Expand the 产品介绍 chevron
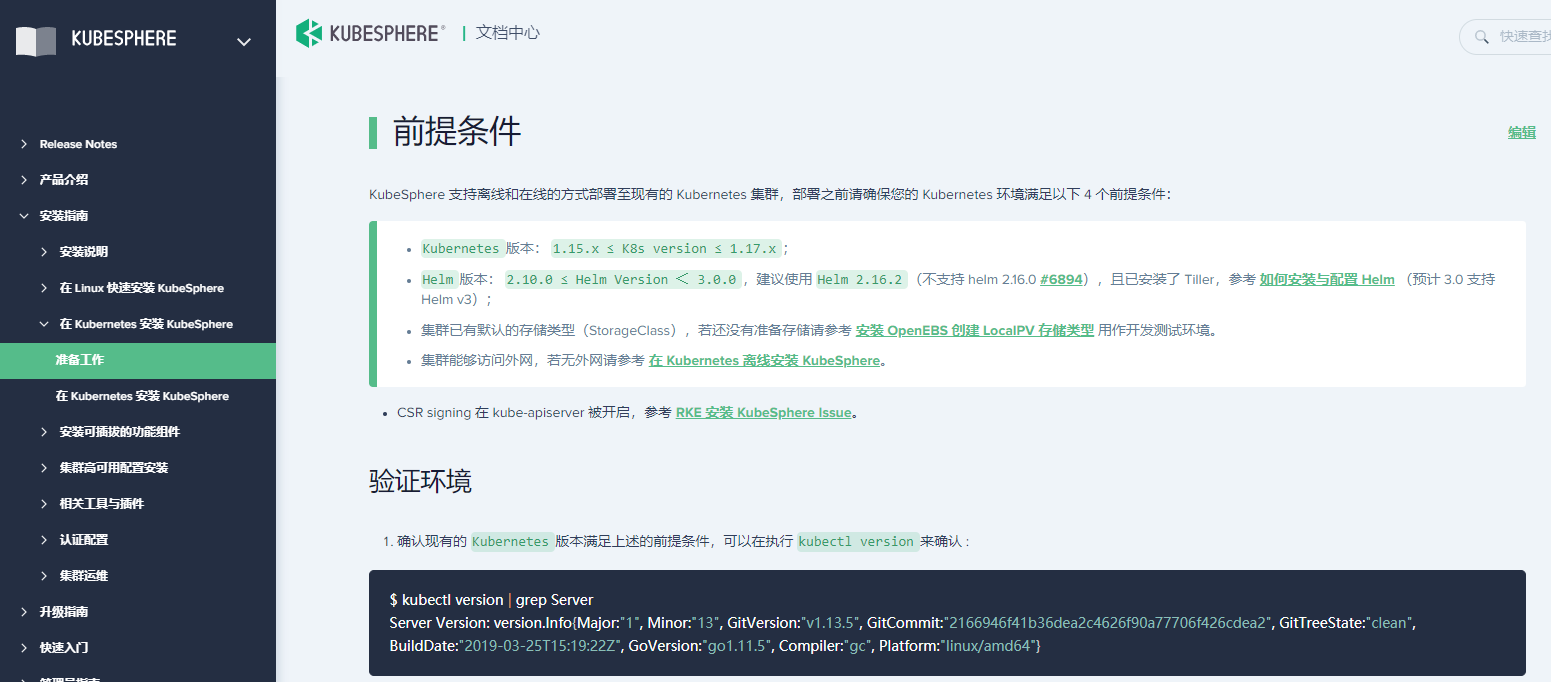Screen dimensions: 1551x682 [x=23, y=180]
